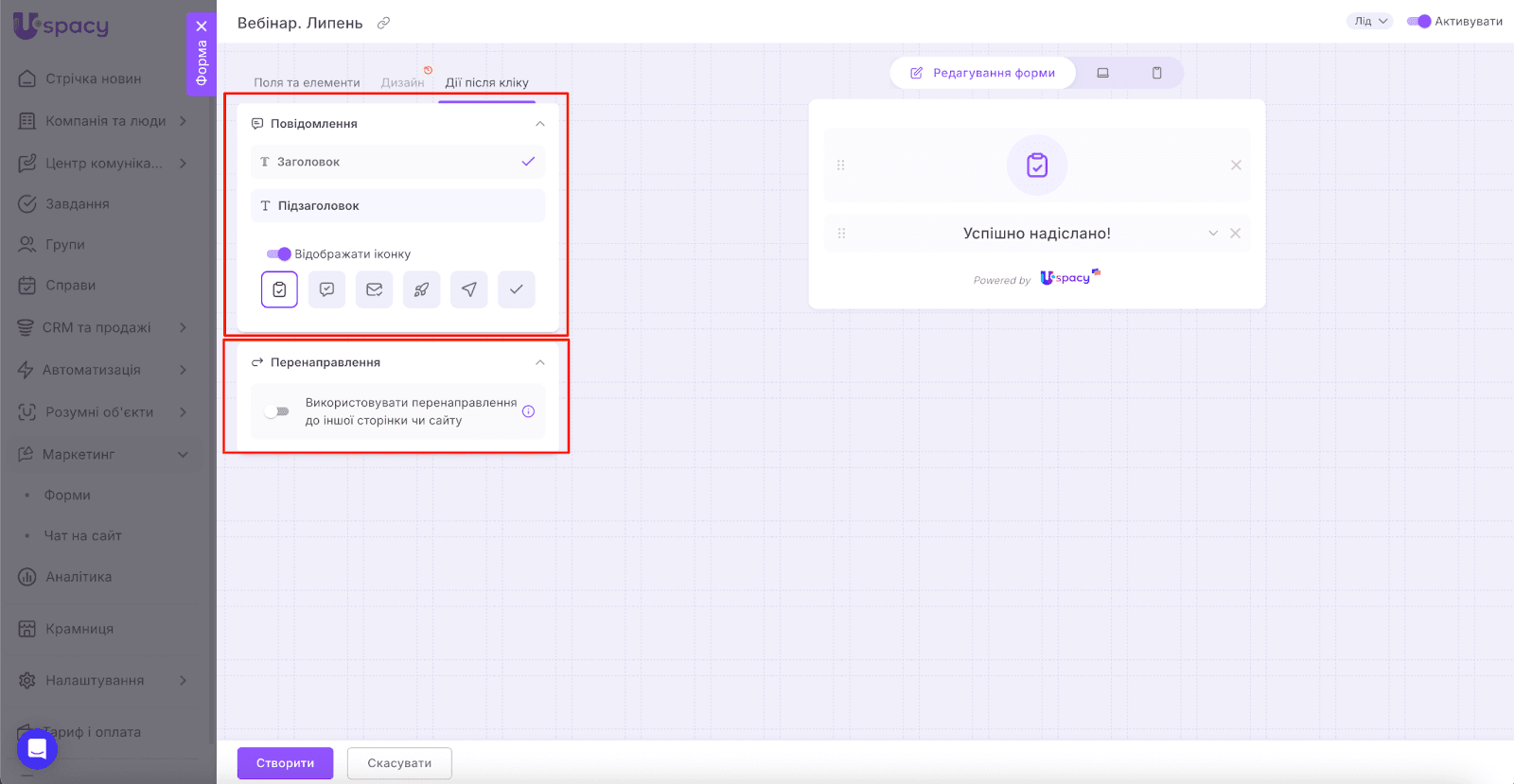This screenshot has width=1514, height=784.
Task: Expand the 'Успішно надіслано!' block options
Action: click(1213, 234)
